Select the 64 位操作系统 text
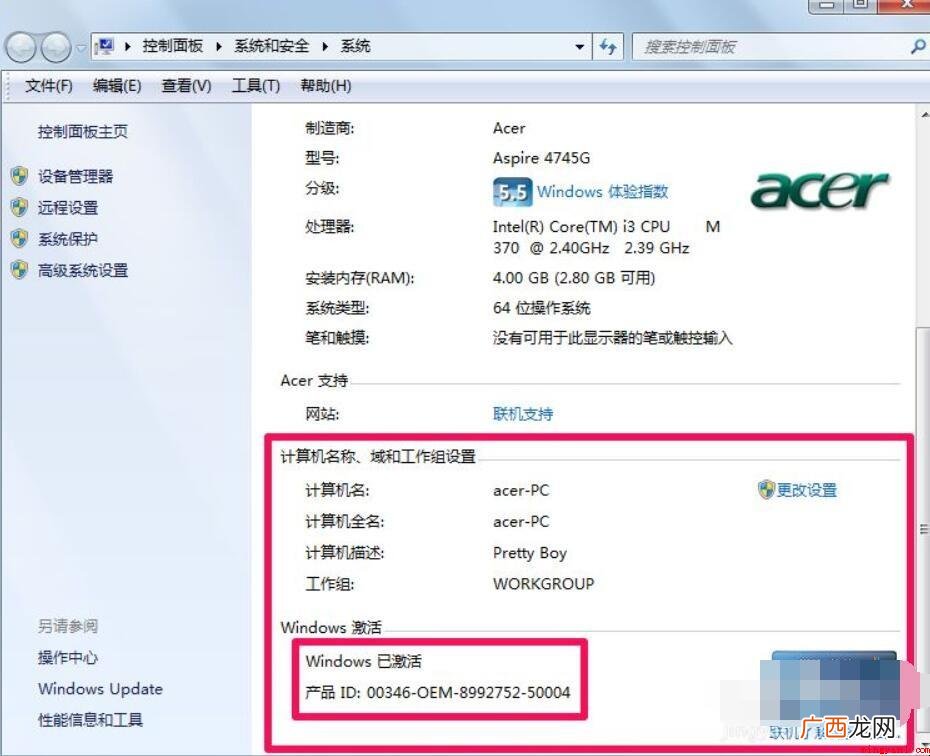This screenshot has width=930, height=756. (542, 308)
